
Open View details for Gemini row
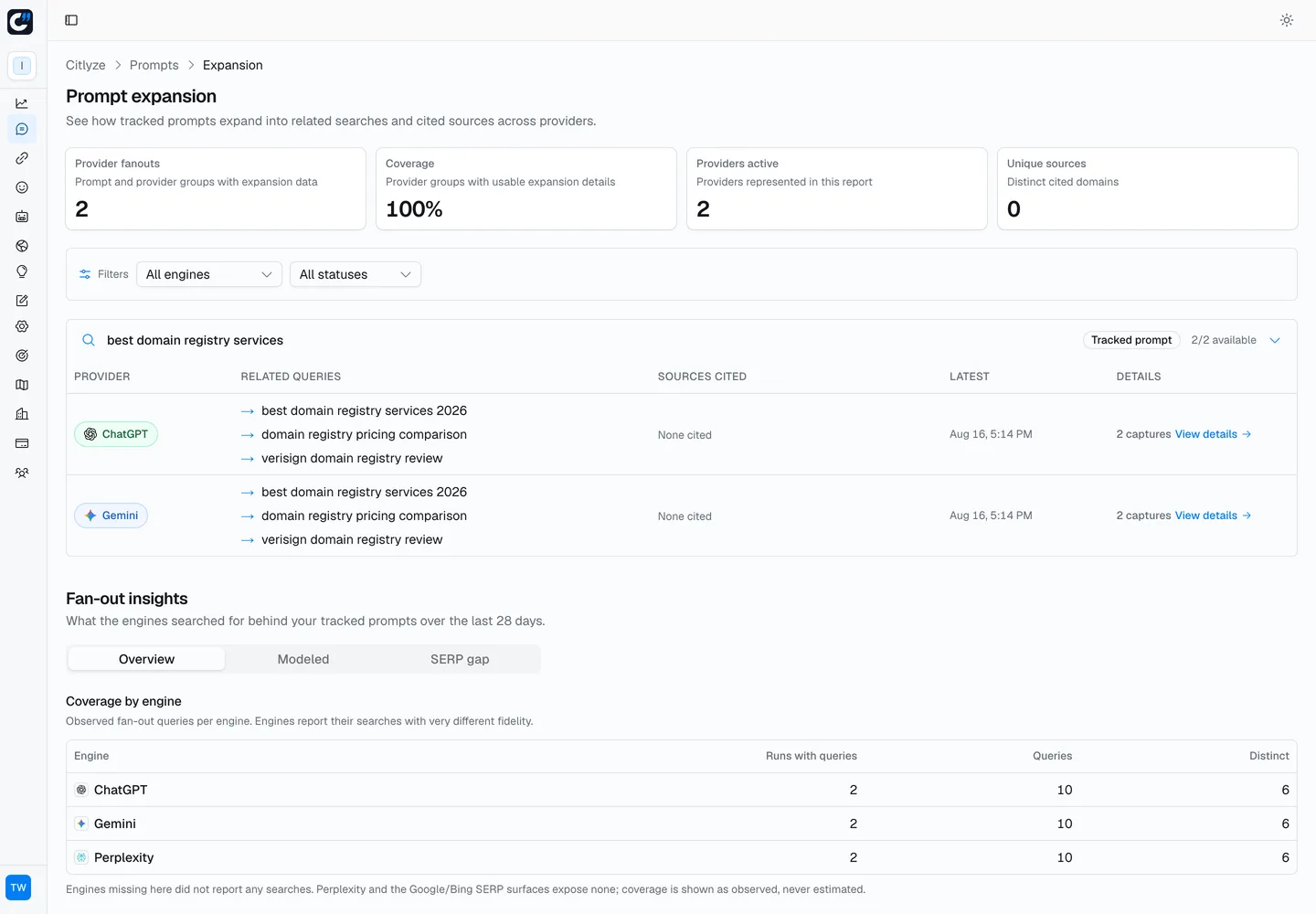point(1213,515)
